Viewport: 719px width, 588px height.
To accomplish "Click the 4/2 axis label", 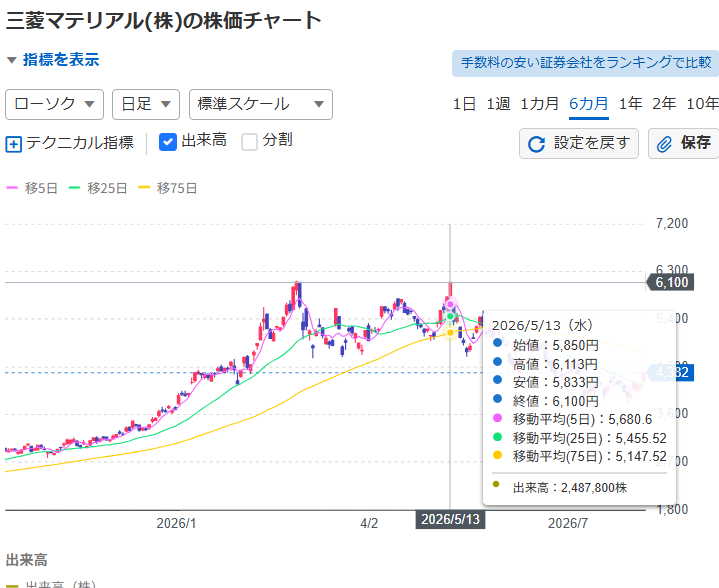I will point(369,523).
